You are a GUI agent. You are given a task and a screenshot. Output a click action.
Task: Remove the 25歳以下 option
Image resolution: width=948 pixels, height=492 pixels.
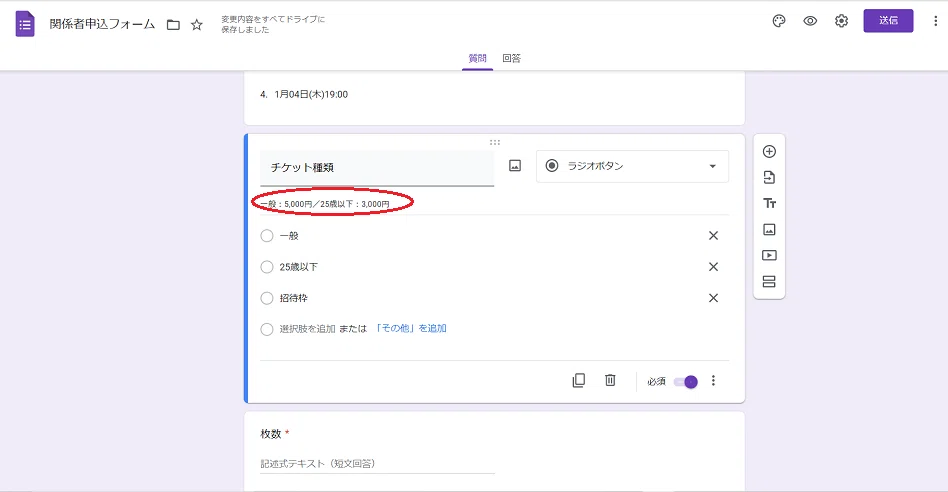(713, 267)
